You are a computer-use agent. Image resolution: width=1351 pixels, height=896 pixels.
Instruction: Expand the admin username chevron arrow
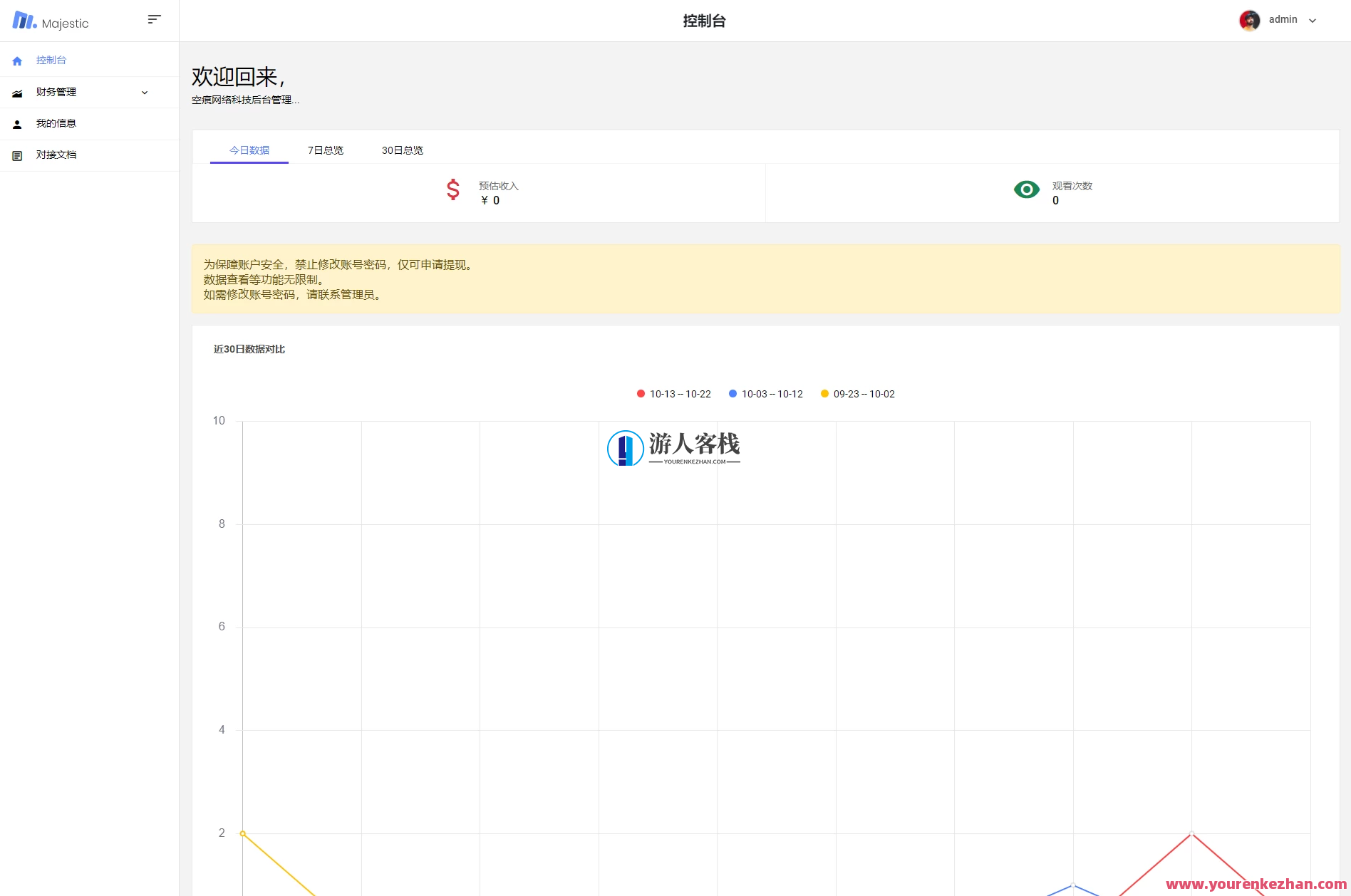(1313, 20)
